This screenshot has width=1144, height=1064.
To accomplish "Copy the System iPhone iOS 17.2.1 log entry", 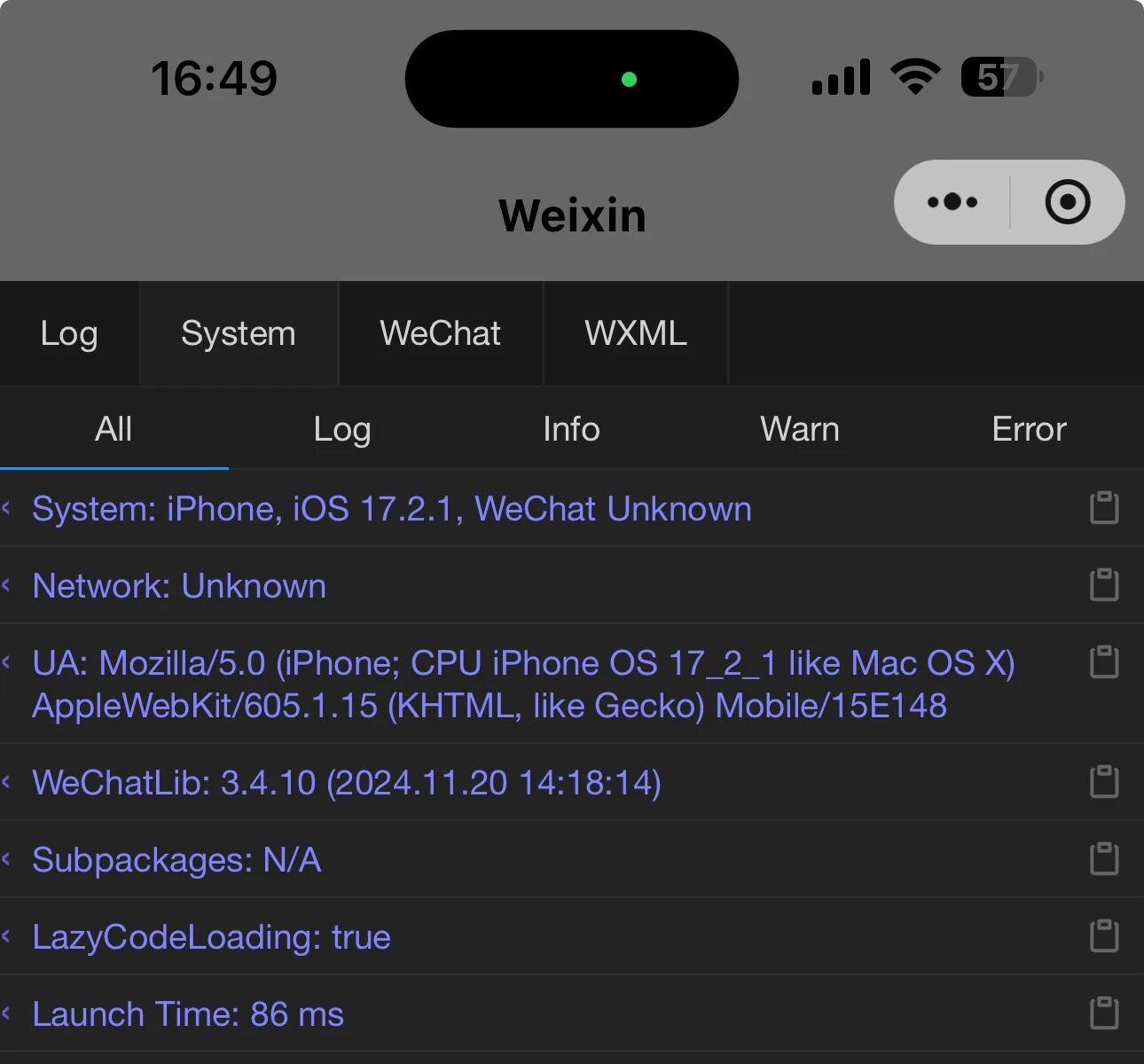I will tap(1103, 508).
